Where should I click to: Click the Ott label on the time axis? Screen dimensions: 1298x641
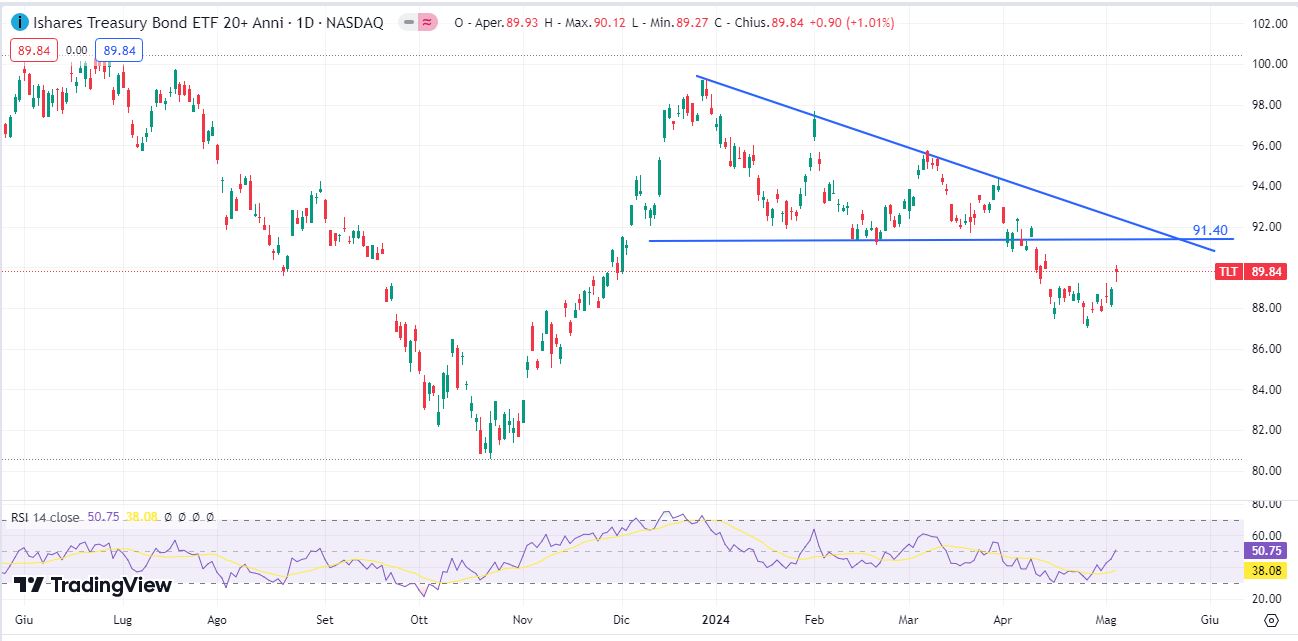pyautogui.click(x=419, y=620)
